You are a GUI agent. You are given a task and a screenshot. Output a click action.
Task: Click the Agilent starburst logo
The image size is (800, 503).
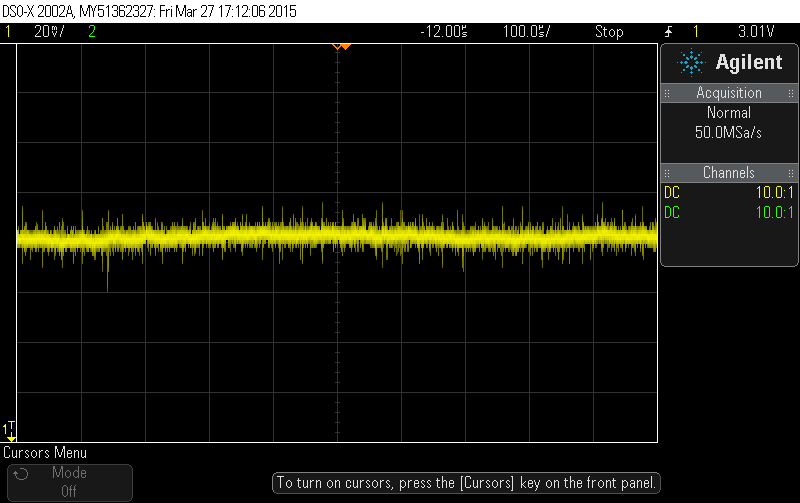pos(691,63)
